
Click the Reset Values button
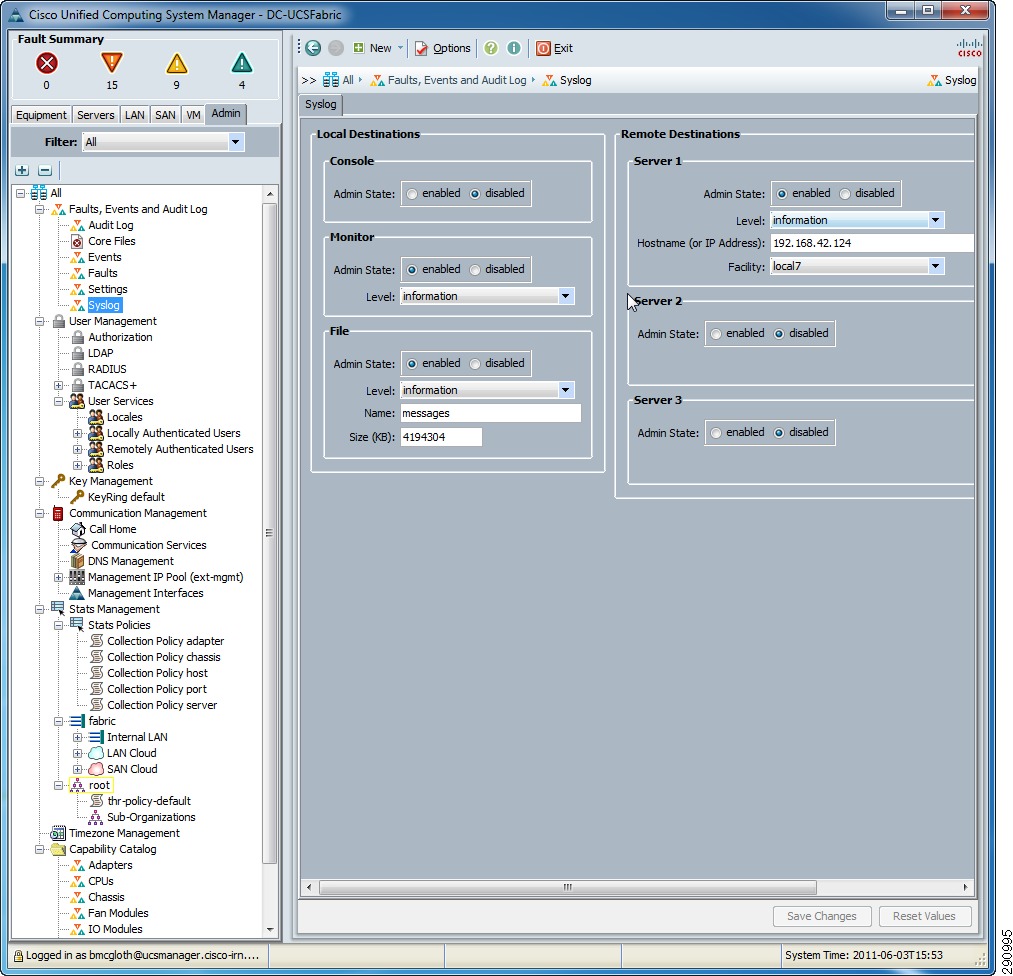click(924, 916)
